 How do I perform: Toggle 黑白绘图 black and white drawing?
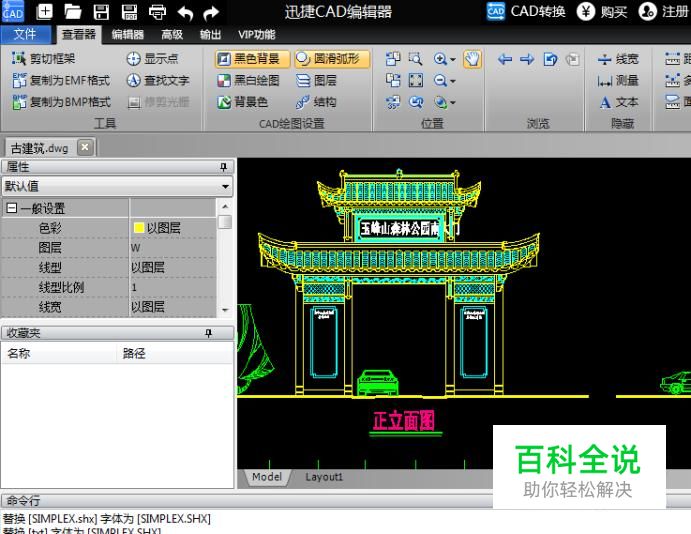click(x=249, y=80)
